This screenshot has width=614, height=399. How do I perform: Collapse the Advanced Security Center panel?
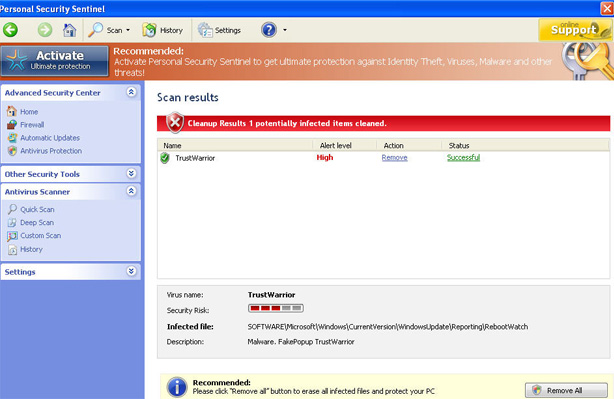131,92
